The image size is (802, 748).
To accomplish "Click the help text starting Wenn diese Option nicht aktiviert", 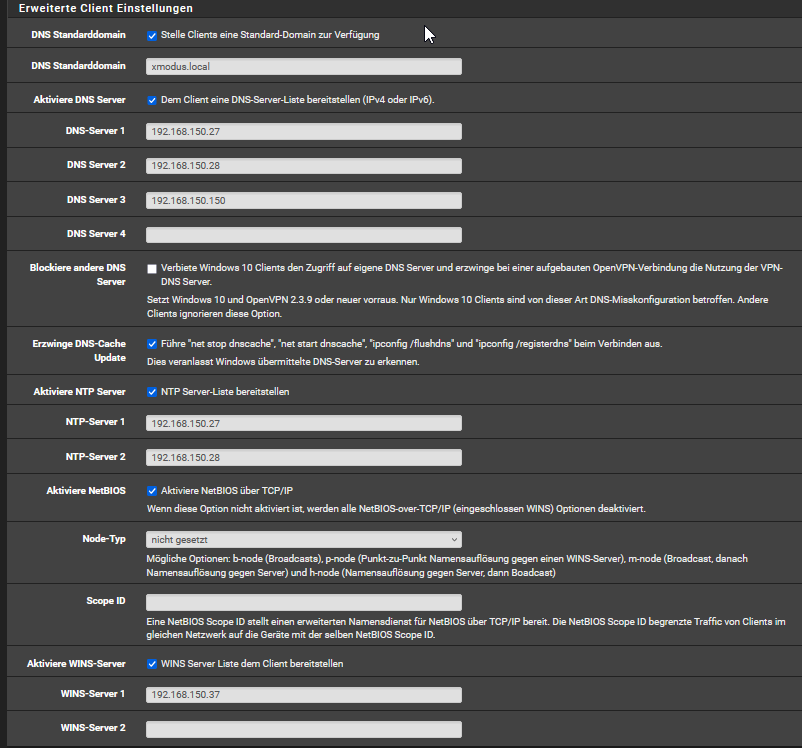I will click(x=396, y=509).
